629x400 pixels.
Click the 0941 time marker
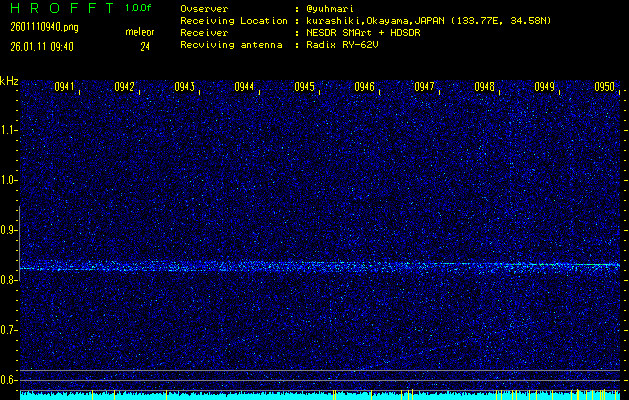coord(64,87)
